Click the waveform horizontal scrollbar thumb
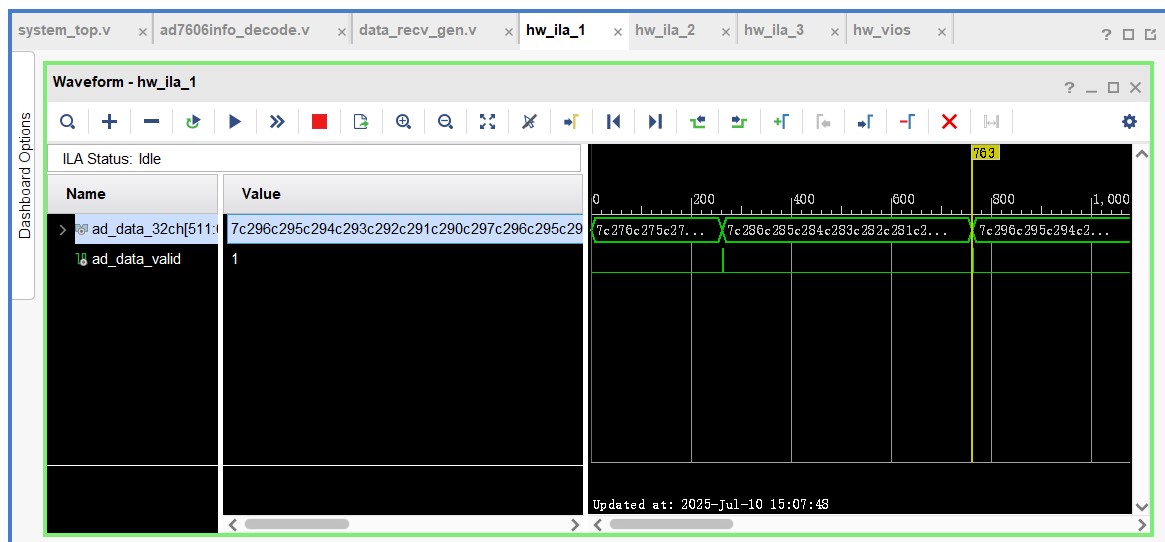The image size is (1165, 542). click(671, 524)
